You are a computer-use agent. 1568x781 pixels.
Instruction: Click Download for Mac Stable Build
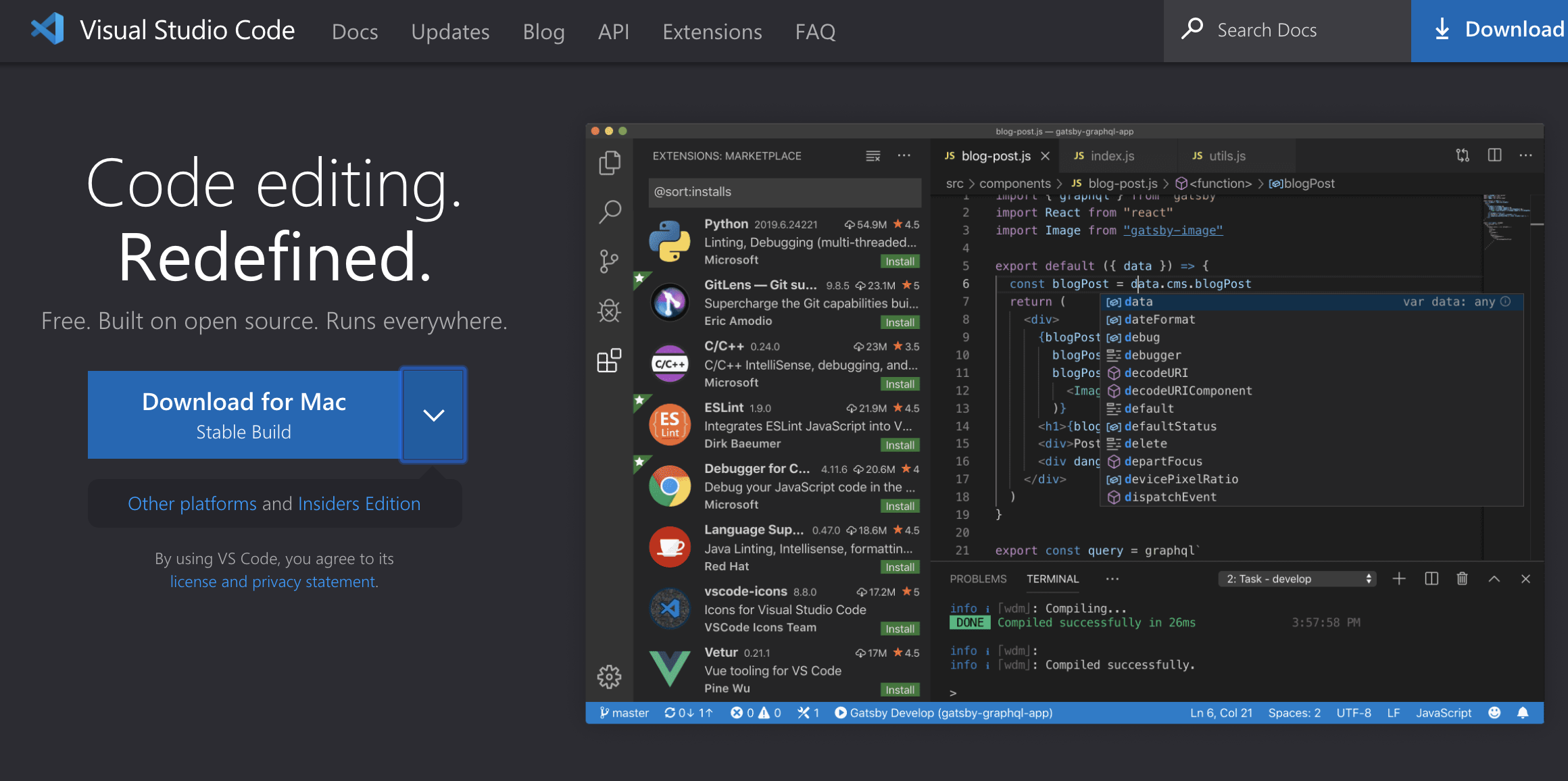(x=244, y=415)
